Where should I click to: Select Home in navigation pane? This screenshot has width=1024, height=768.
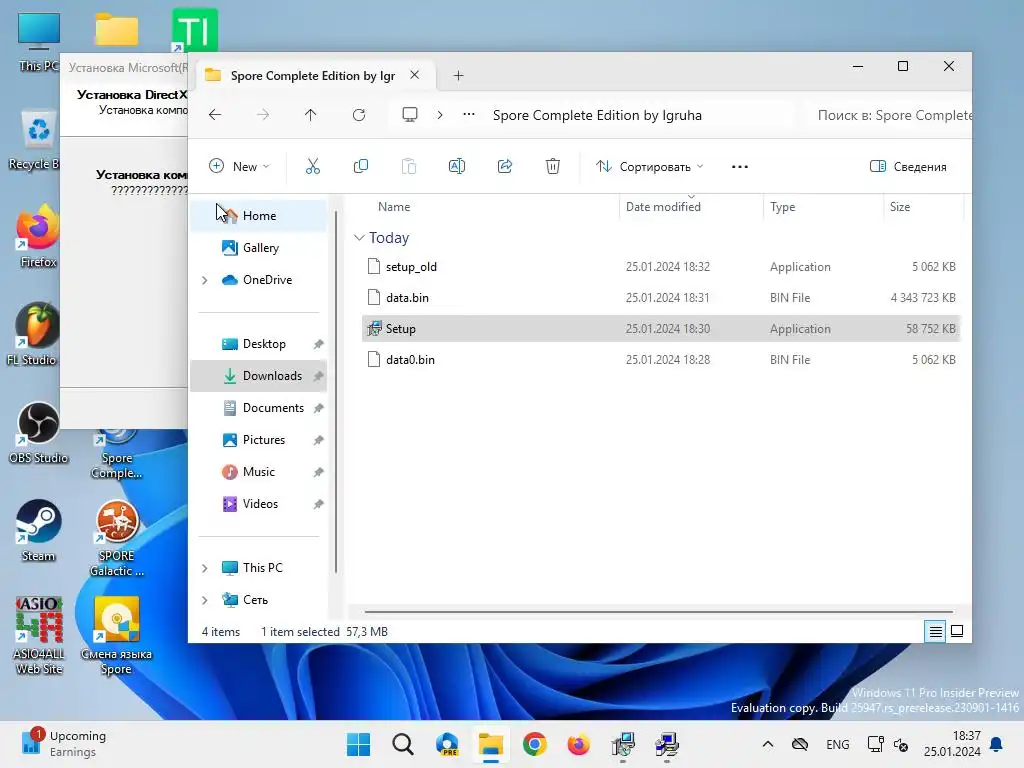[259, 216]
